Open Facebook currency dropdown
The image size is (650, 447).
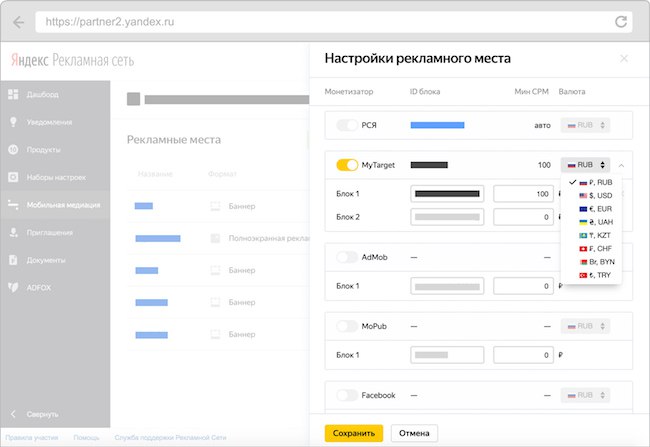coord(585,395)
